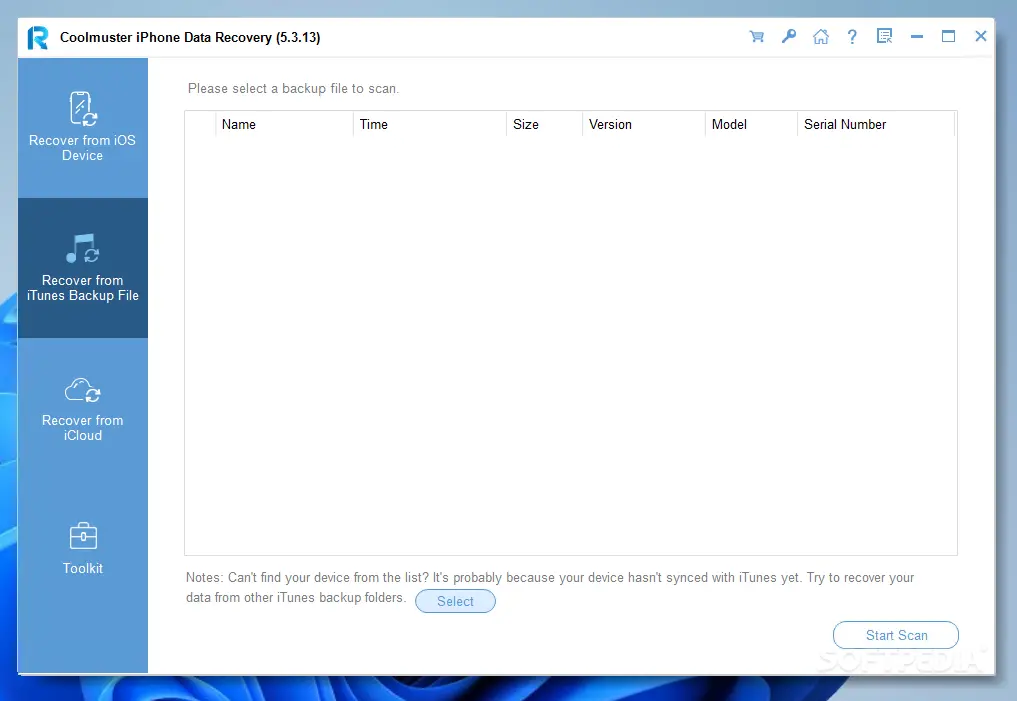1017x701 pixels.
Task: Sort by the Model column header
Action: [751, 125]
